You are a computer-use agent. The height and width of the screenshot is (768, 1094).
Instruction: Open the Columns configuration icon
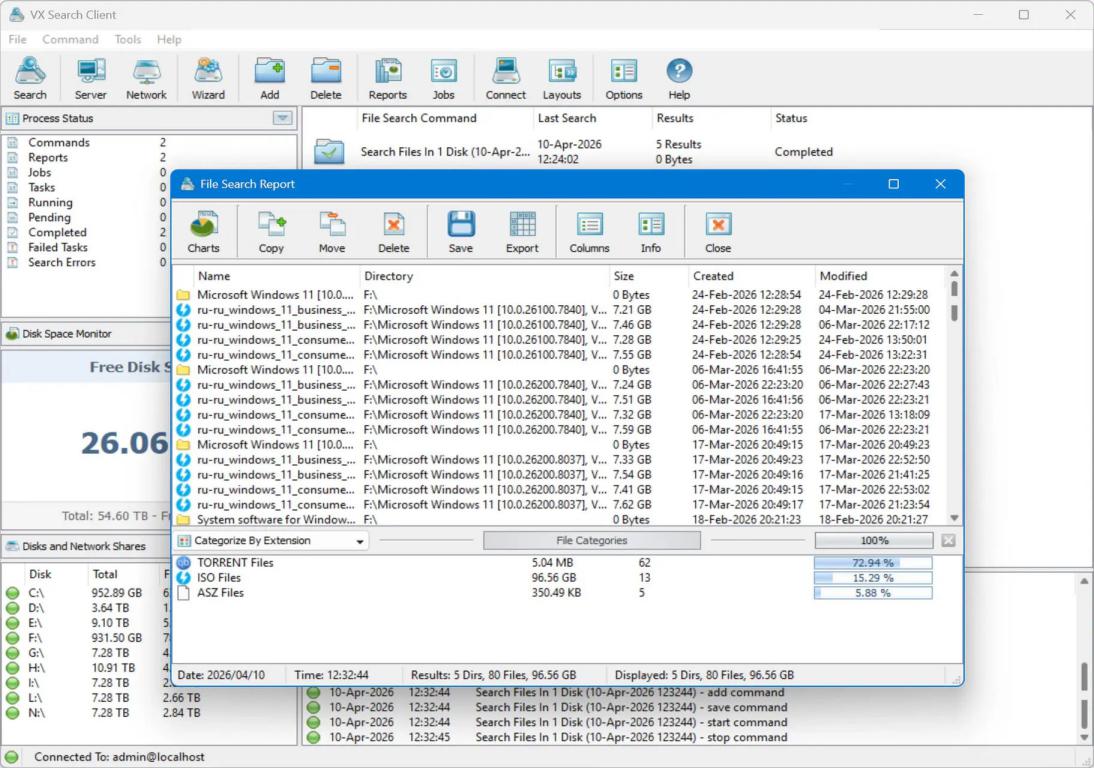(589, 232)
